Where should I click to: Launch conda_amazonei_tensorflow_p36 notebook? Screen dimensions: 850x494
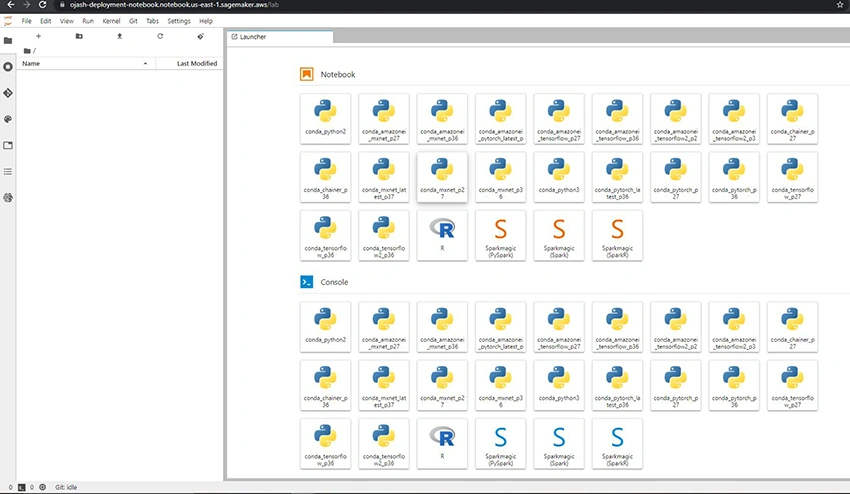tap(617, 119)
